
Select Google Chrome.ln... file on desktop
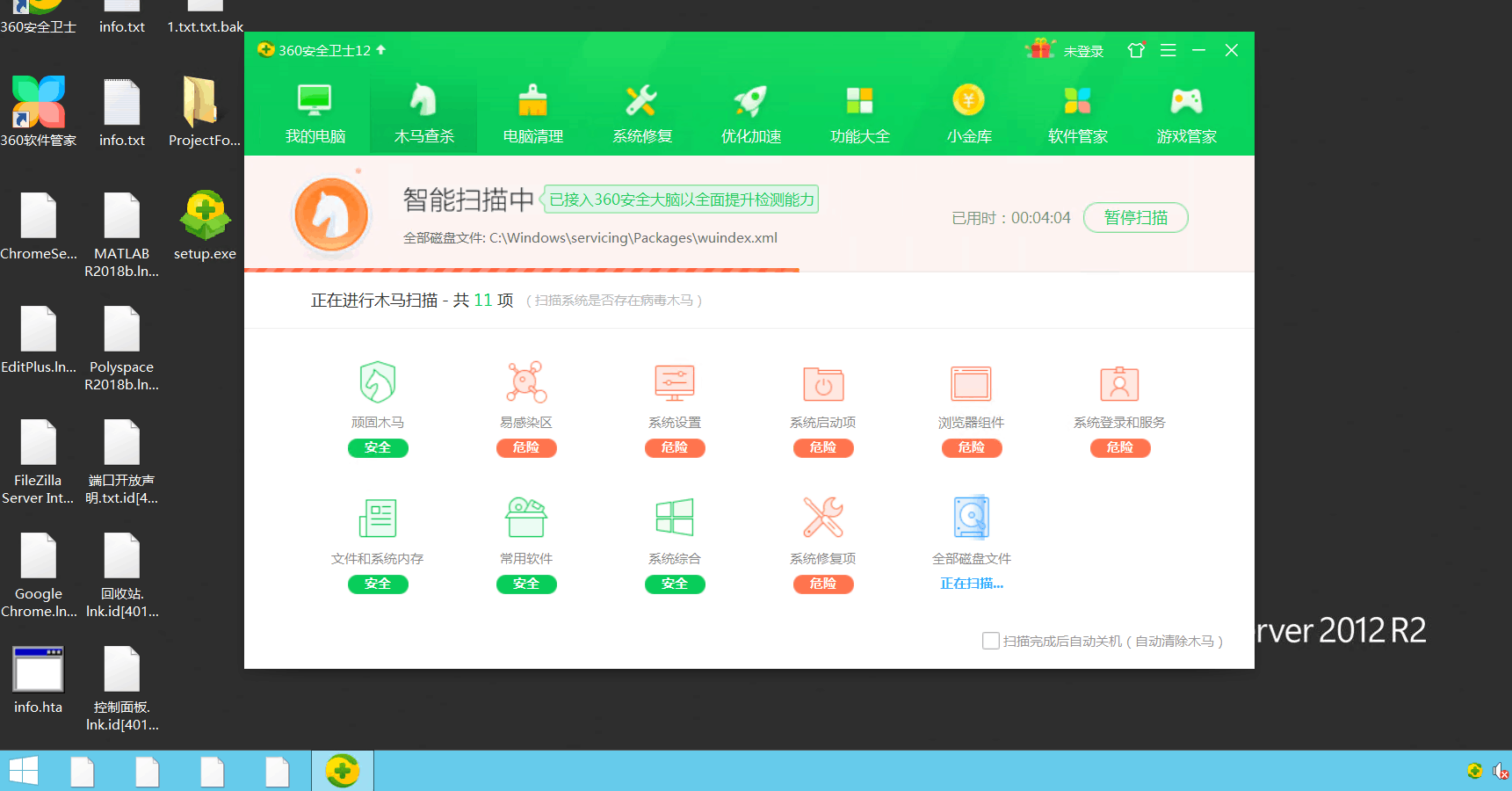pyautogui.click(x=39, y=576)
